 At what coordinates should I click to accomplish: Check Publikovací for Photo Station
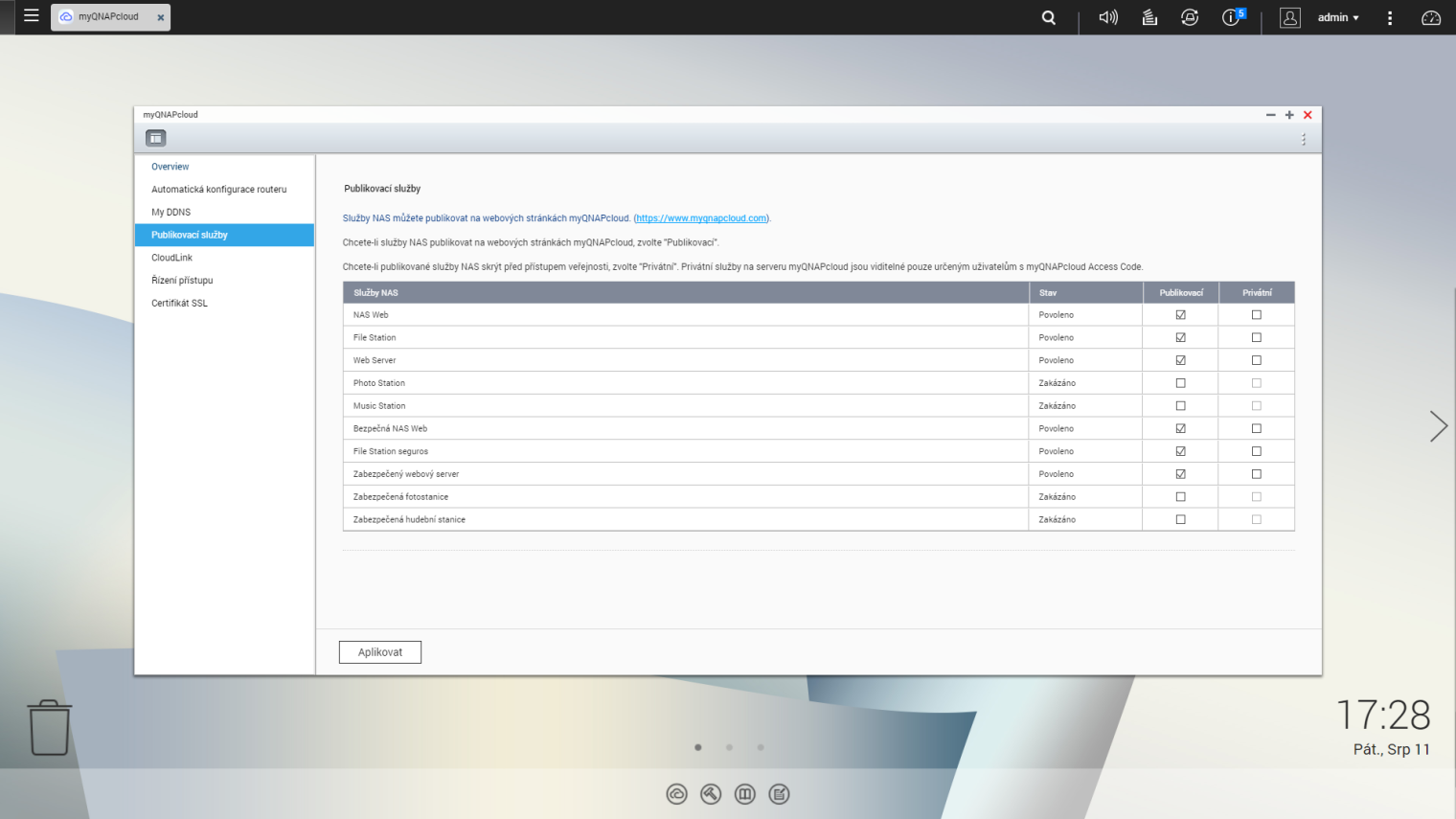[1180, 383]
